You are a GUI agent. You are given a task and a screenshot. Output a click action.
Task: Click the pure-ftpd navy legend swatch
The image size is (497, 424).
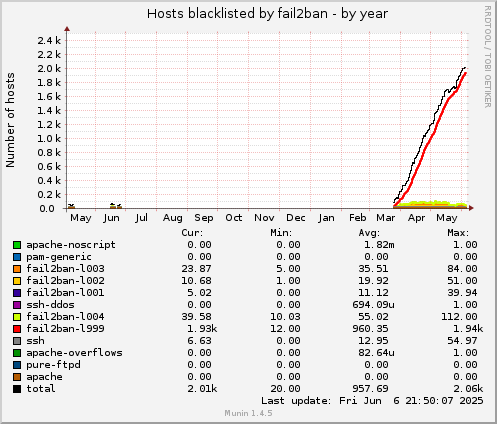coord(17,365)
